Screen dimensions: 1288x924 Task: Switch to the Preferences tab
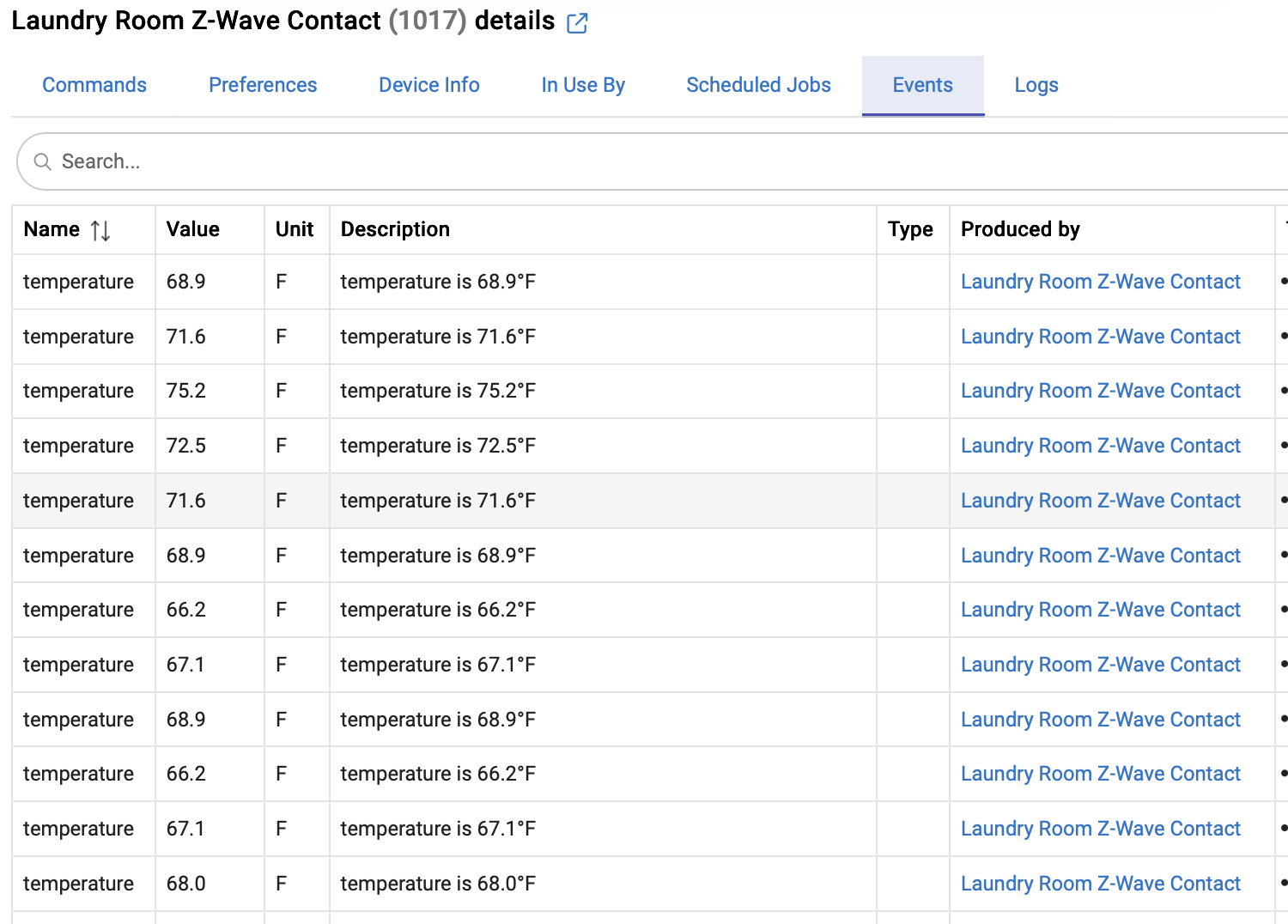click(263, 85)
